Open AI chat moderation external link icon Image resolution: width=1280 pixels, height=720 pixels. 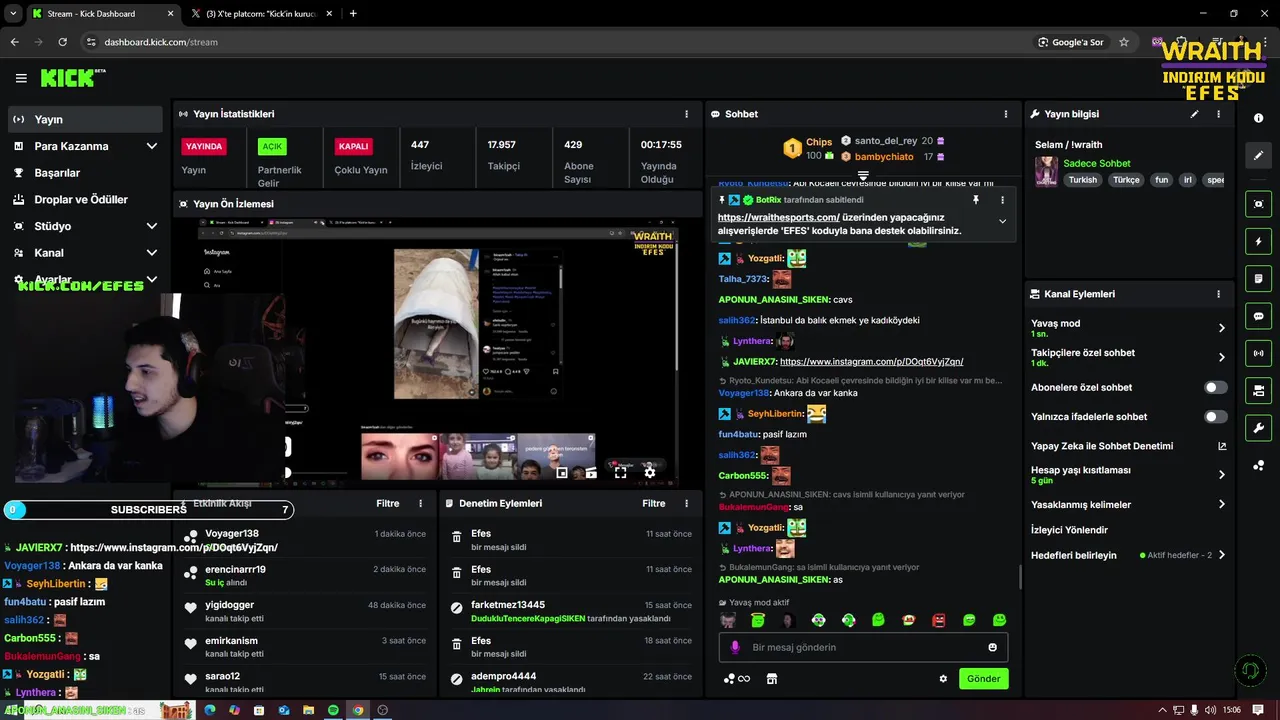[x=1221, y=446]
